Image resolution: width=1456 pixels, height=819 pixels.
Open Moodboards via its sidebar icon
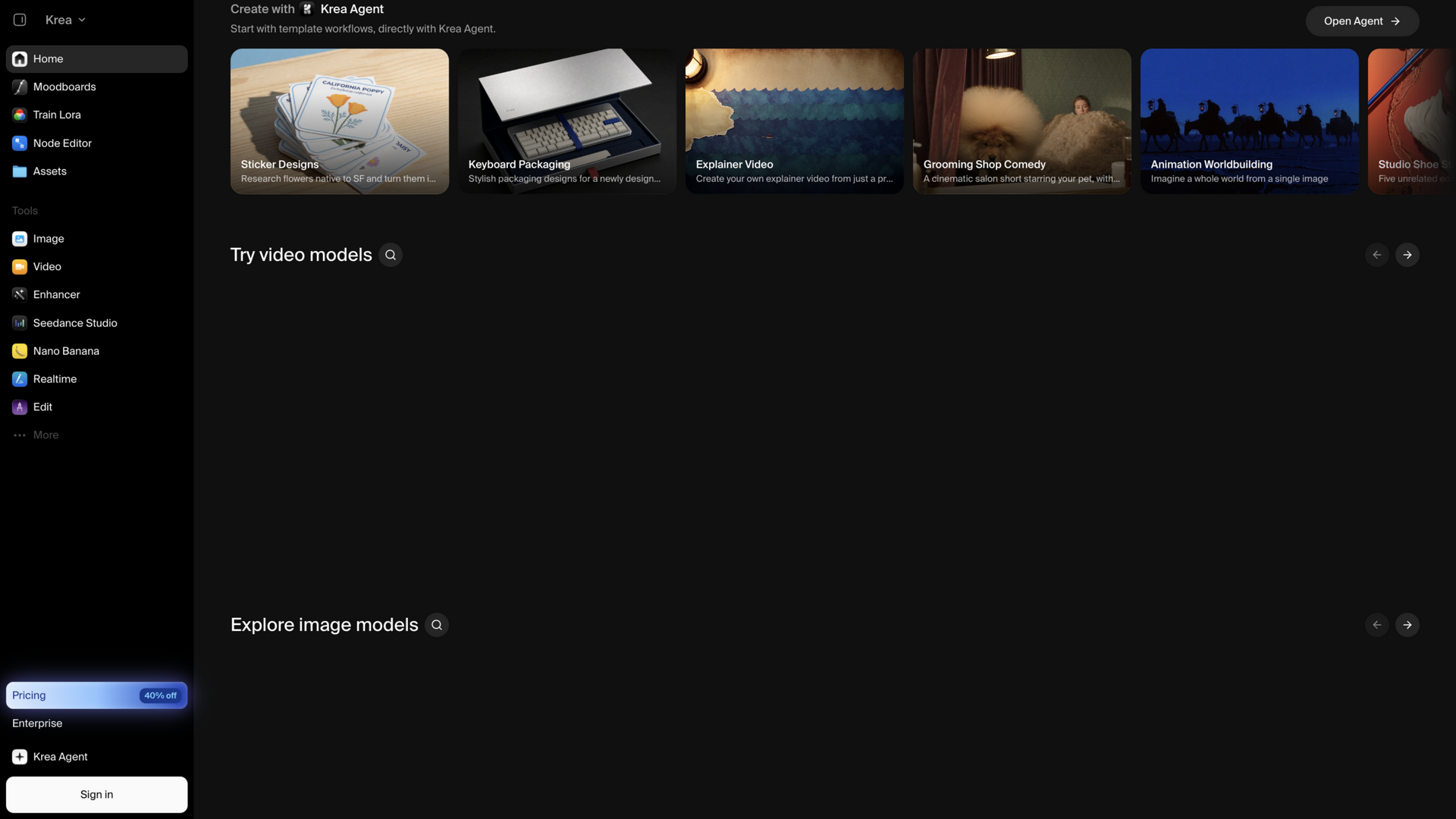[x=20, y=87]
